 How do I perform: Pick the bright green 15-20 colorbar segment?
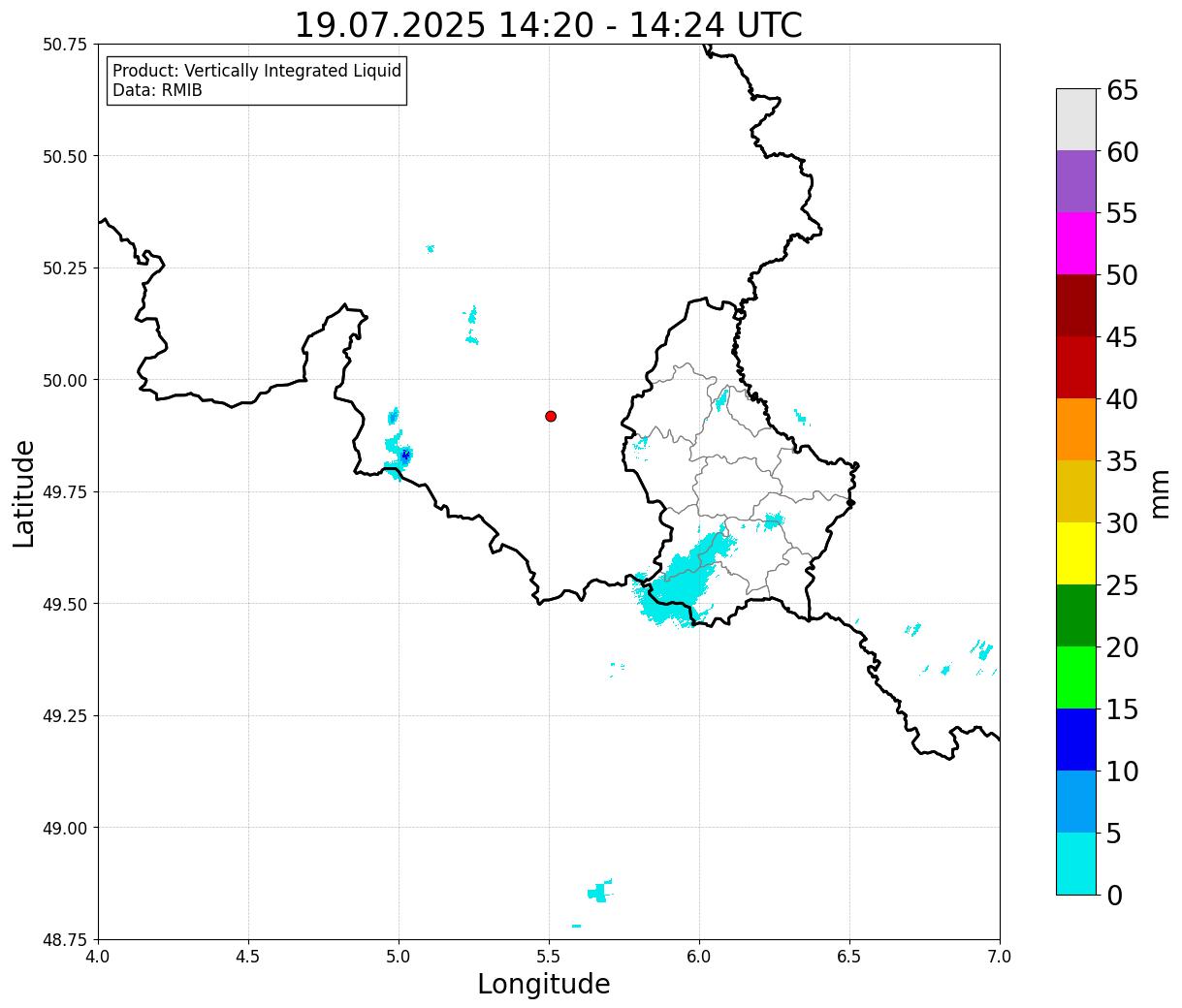[1076, 677]
